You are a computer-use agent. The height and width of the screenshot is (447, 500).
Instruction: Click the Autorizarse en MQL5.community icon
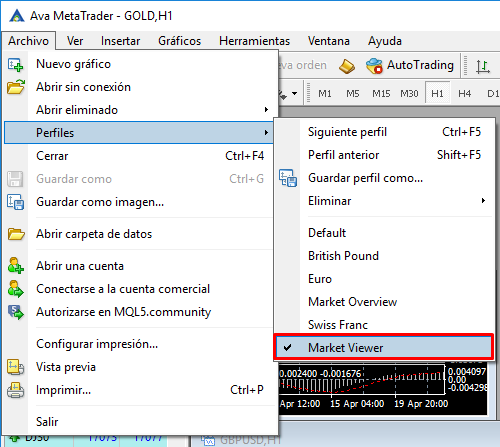15,312
